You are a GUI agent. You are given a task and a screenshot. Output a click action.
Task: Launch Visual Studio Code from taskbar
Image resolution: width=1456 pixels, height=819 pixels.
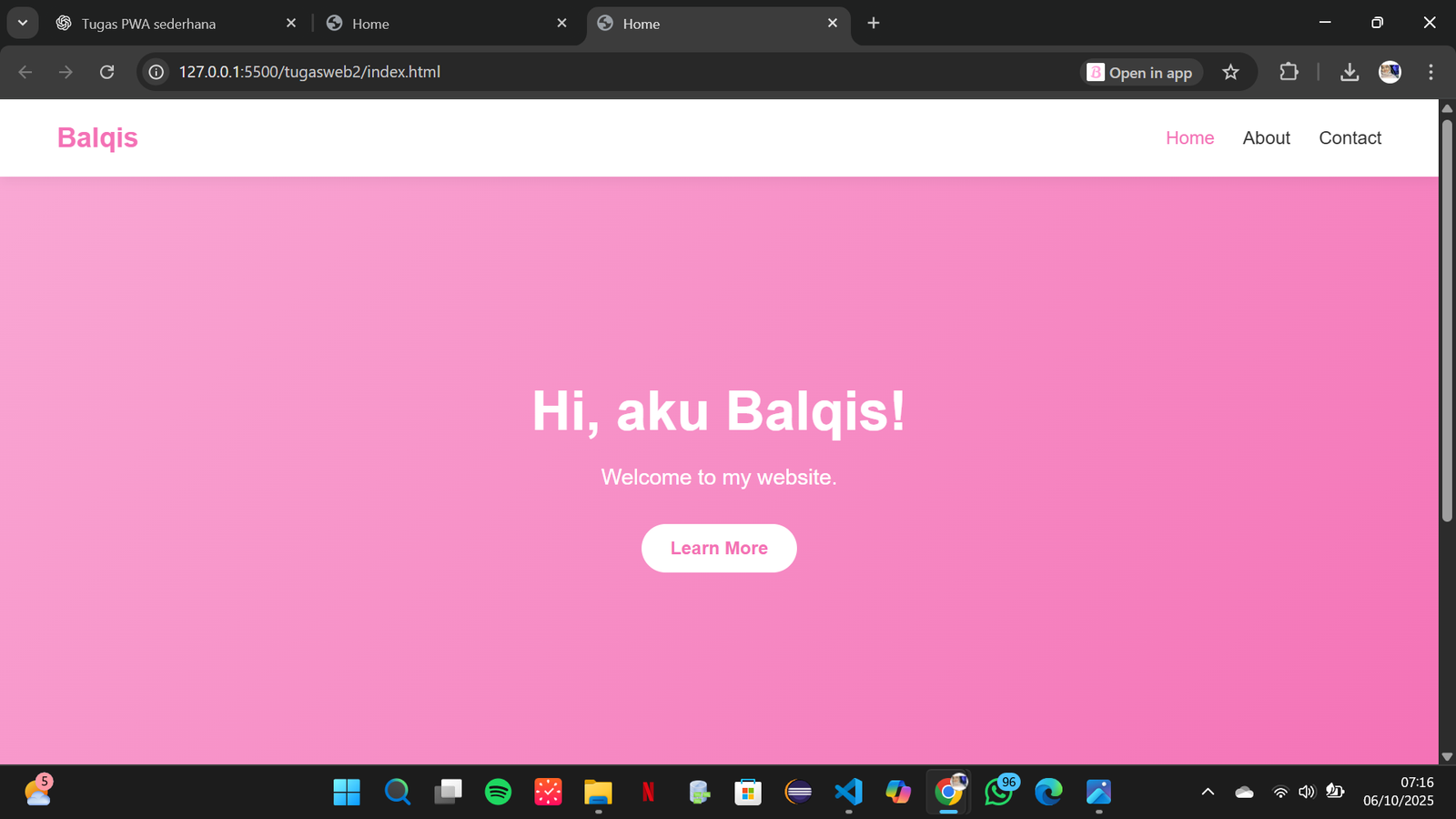(848, 792)
